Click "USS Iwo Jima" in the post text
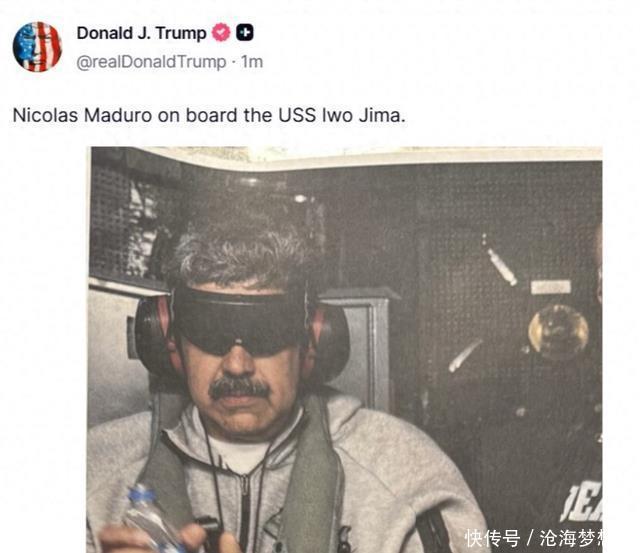 pos(342,115)
